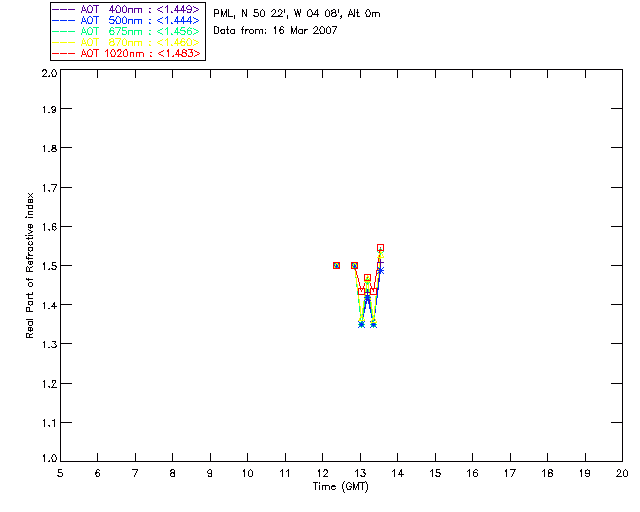Click the legend entry 'AOT 400nm : <1.449>'

point(126,9)
